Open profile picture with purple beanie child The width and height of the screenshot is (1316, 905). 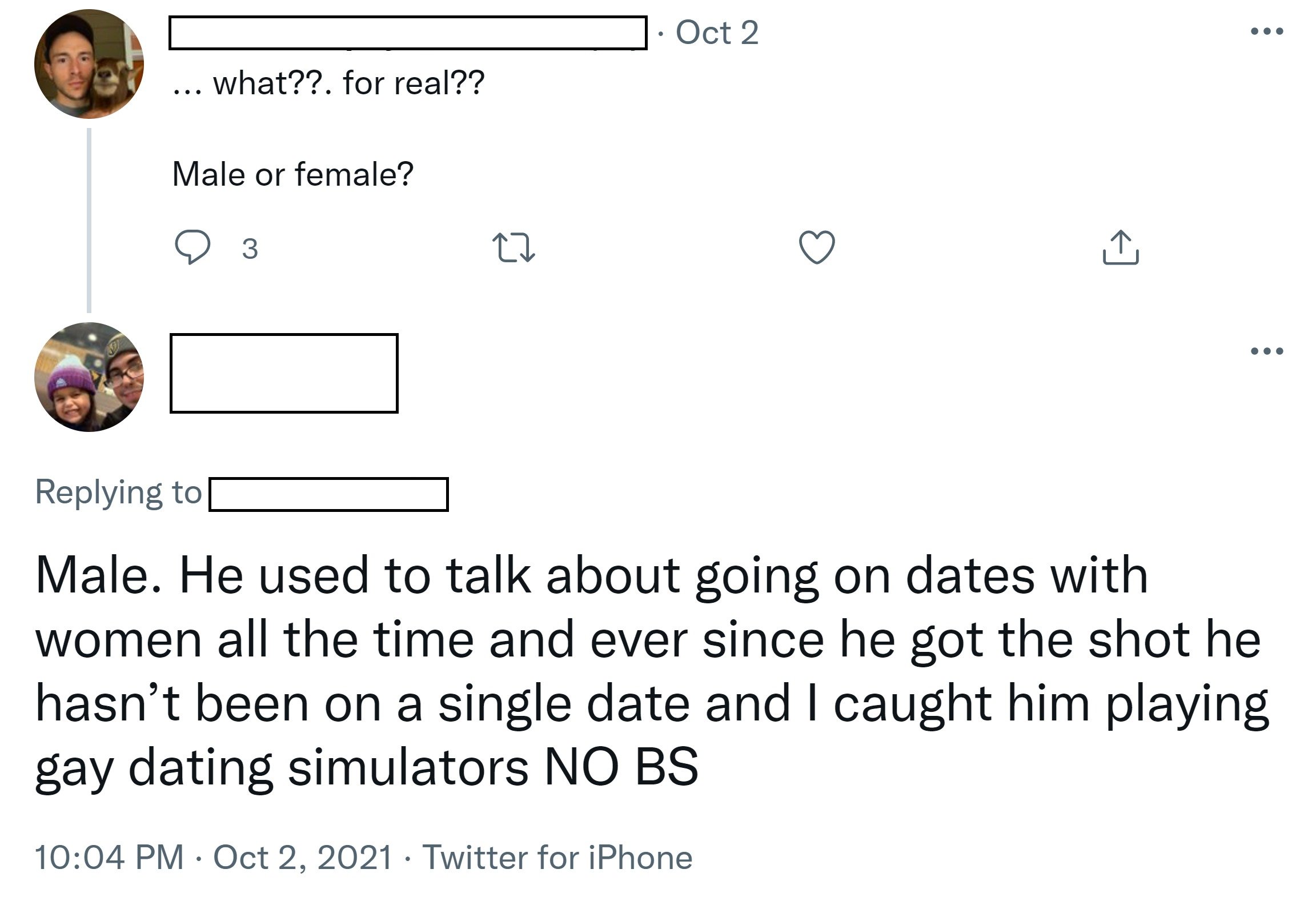click(89, 377)
